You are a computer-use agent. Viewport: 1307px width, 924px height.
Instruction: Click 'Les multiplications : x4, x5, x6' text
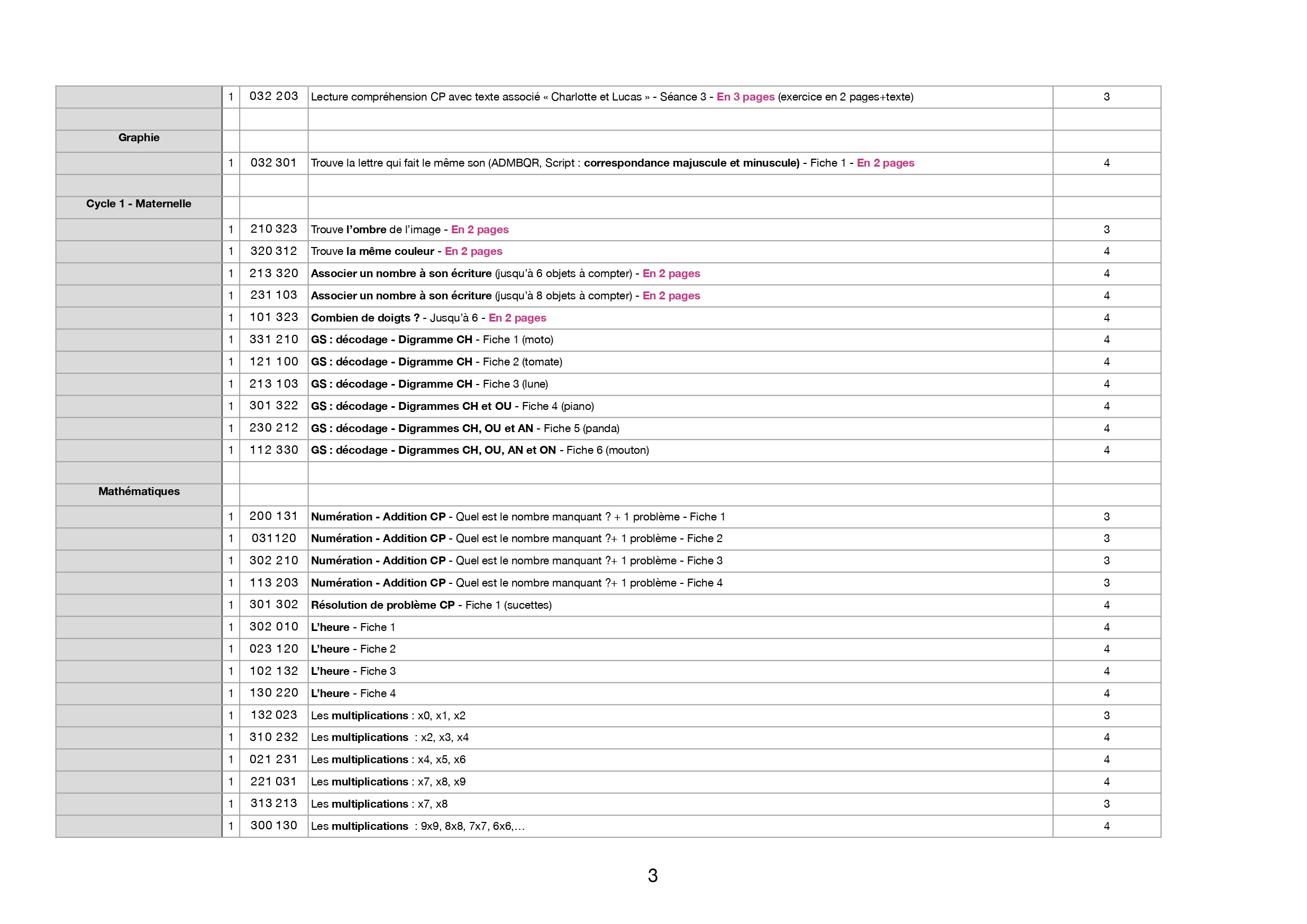click(x=388, y=759)
